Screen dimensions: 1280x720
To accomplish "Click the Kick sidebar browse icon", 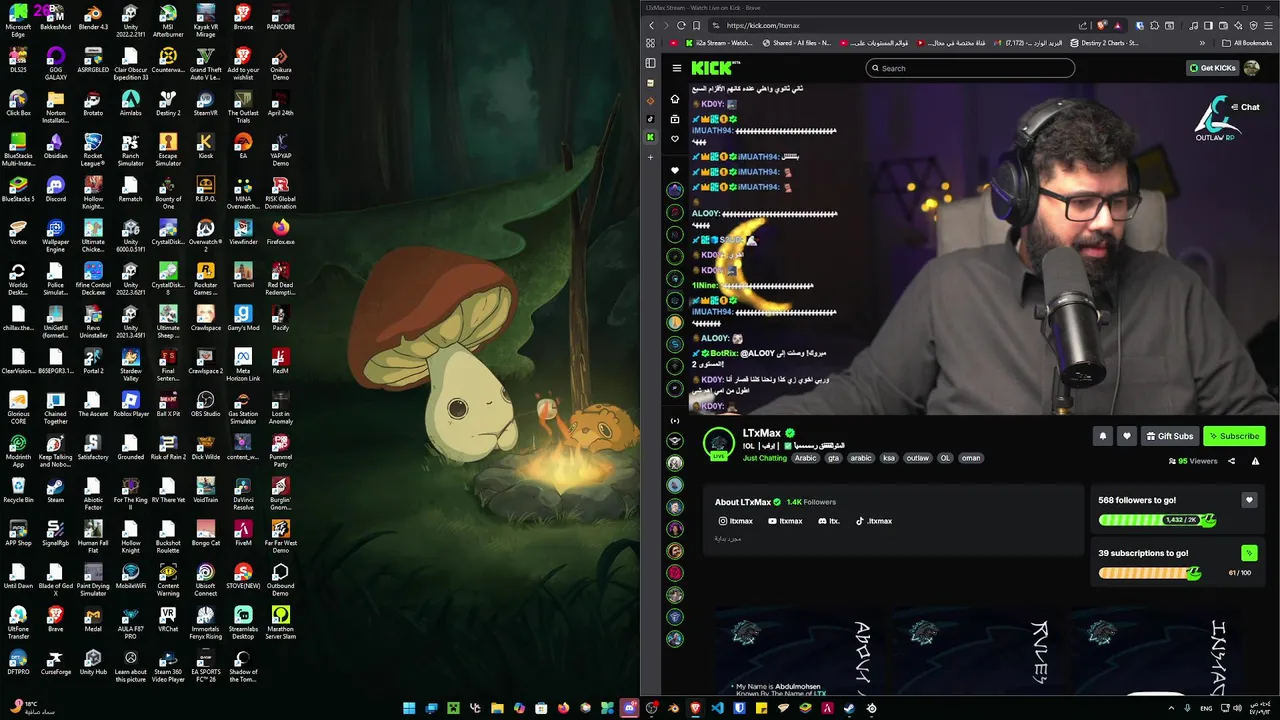I will tap(675, 119).
